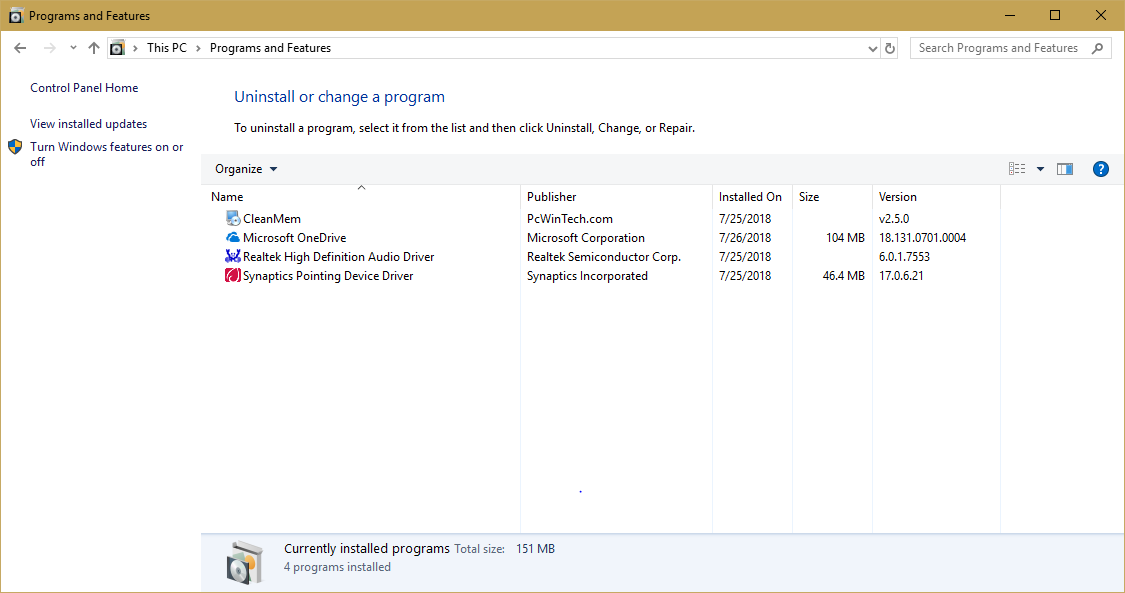Click the Realtek audio driver icon
This screenshot has width=1125, height=593.
(x=232, y=256)
